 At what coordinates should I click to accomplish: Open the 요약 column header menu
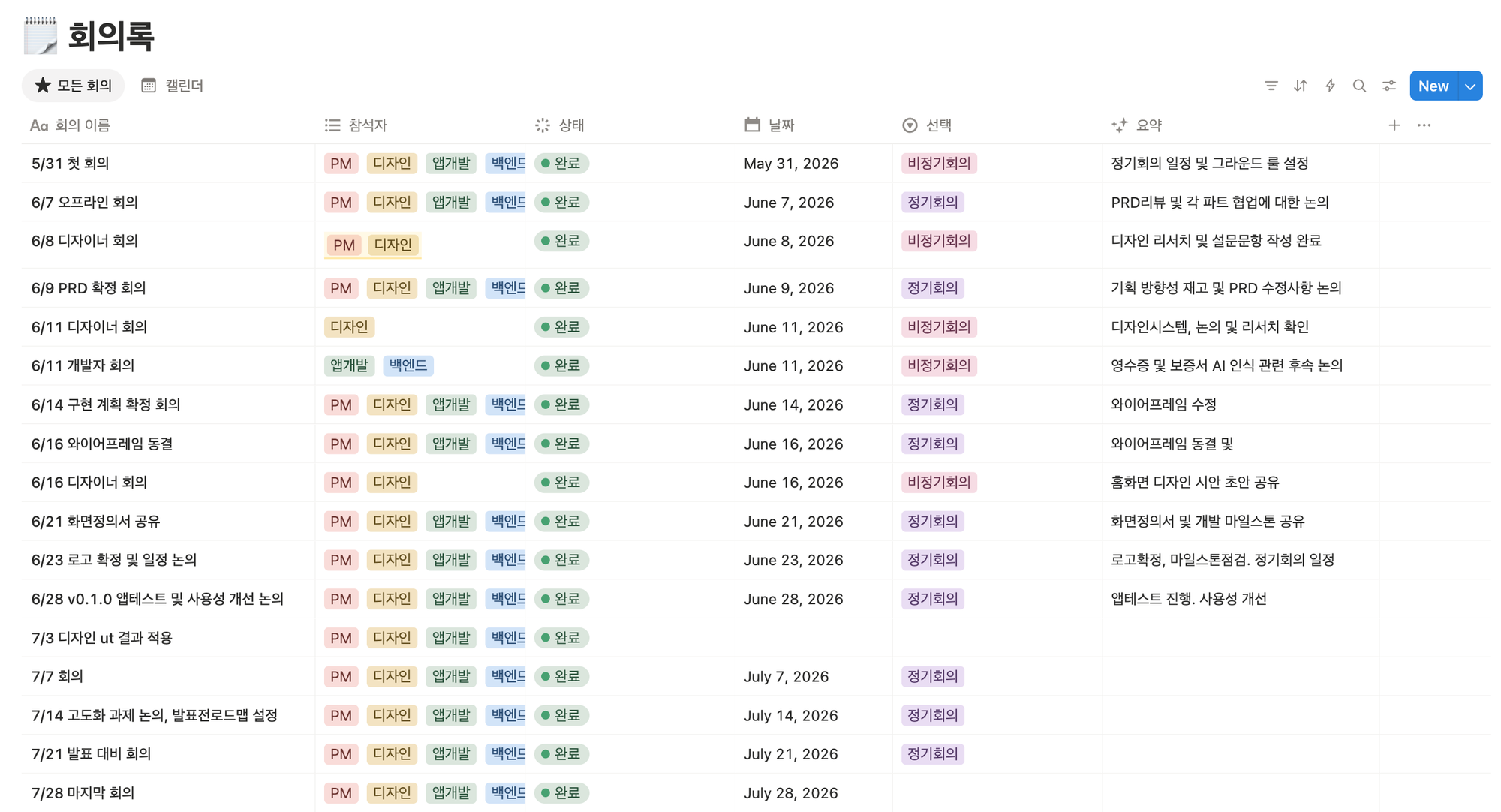pos(1136,125)
